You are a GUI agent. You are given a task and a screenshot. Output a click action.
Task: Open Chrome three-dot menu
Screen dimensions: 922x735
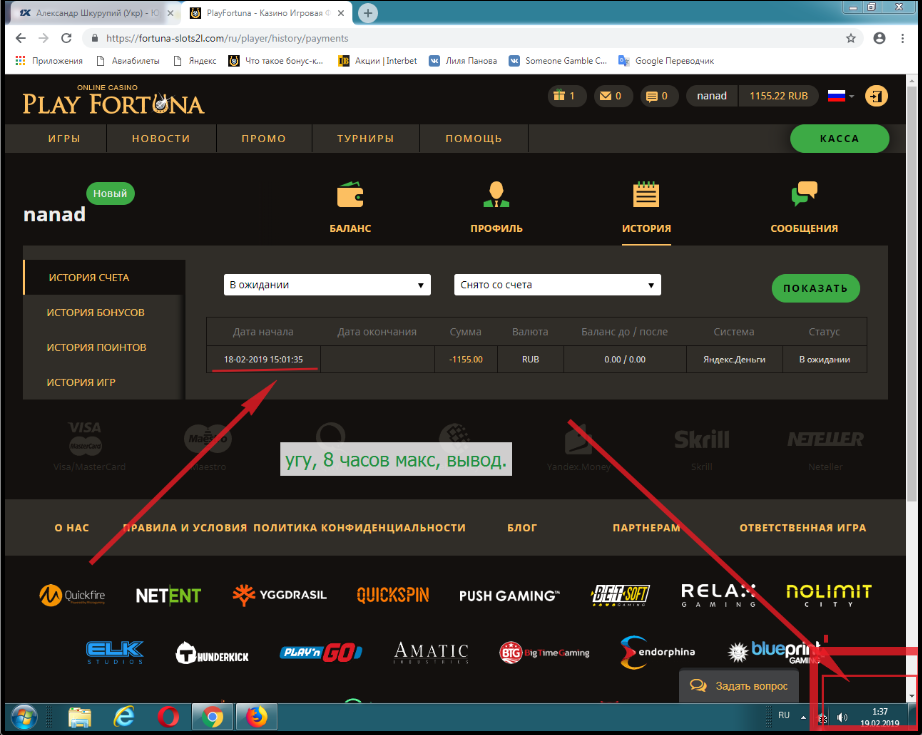[x=903, y=38]
